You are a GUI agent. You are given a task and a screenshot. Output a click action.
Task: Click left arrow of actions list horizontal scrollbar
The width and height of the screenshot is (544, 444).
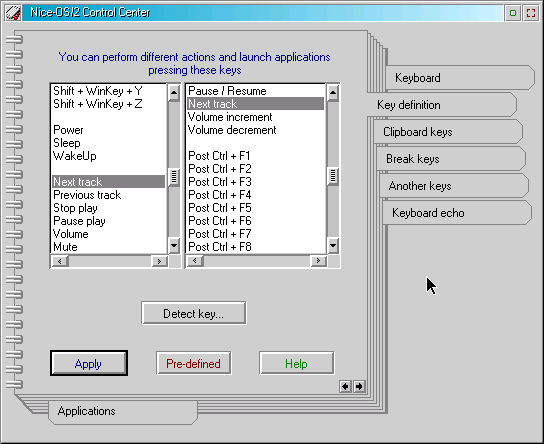pyautogui.click(x=195, y=261)
